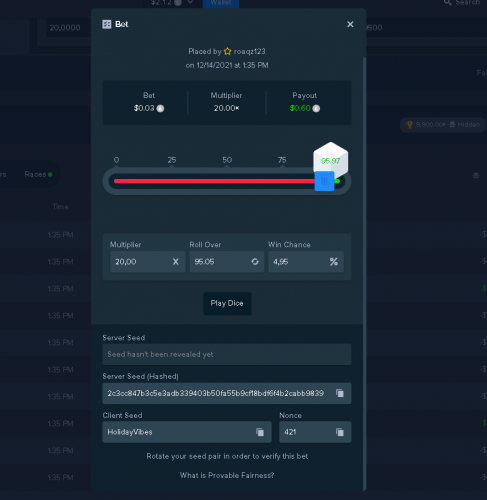Open roaqz123 user profile
Image resolution: width=487 pixels, height=500 pixels.
(249, 51)
